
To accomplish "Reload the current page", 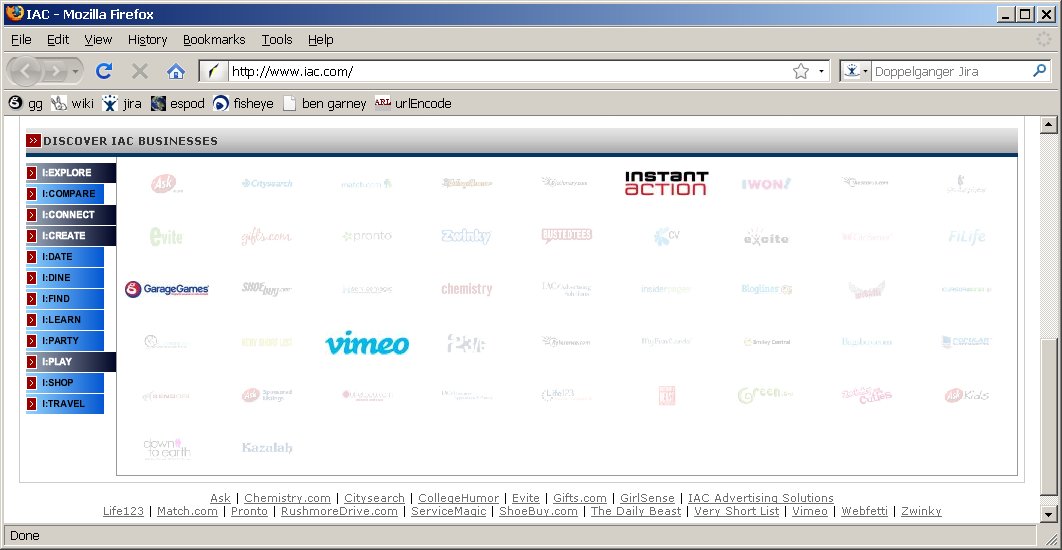I will 104,70.
